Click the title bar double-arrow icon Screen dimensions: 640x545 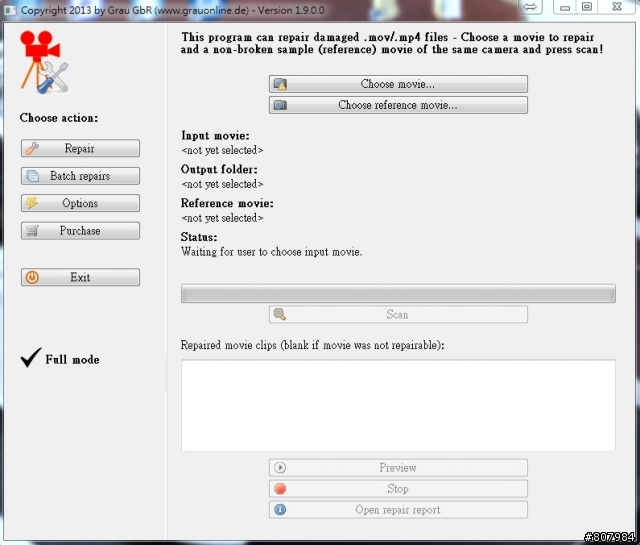[x=530, y=7]
